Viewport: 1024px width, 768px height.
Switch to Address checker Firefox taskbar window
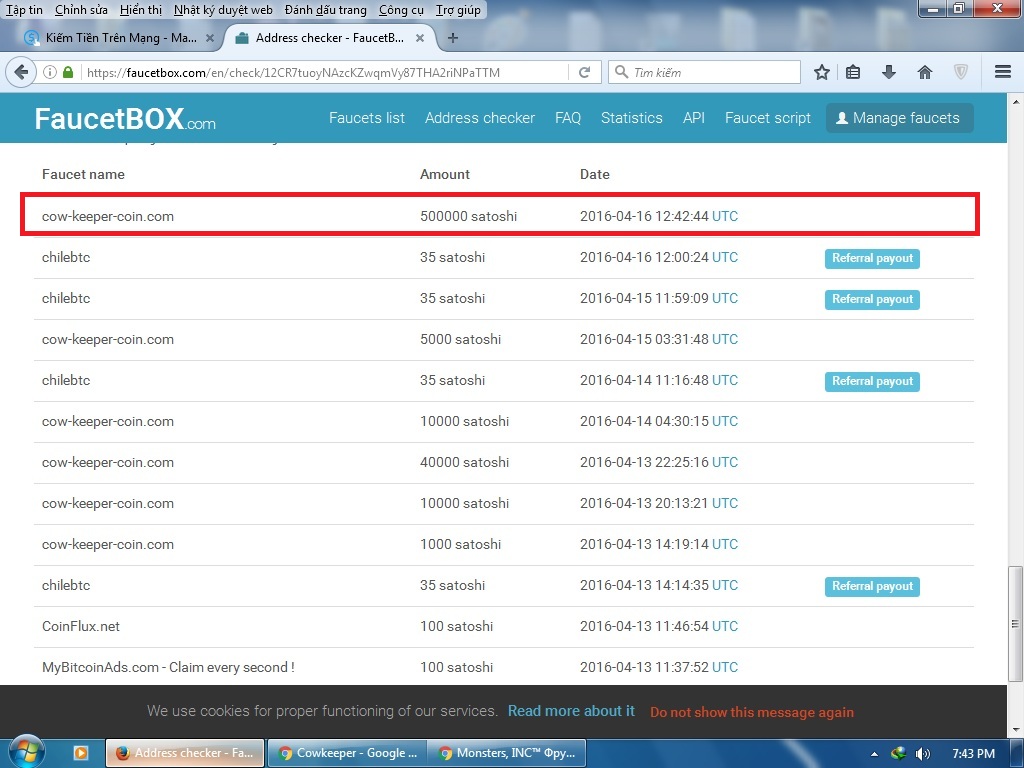coord(185,753)
